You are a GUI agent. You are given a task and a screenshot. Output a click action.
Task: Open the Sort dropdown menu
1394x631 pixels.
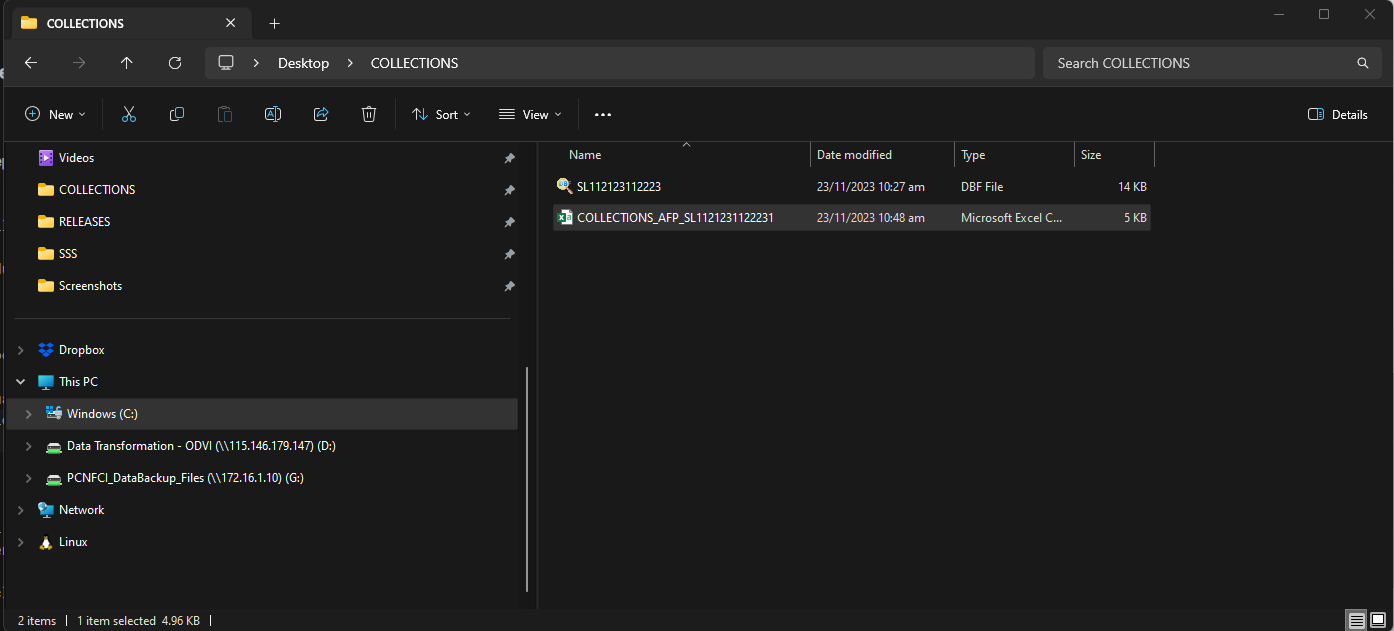click(x=441, y=115)
